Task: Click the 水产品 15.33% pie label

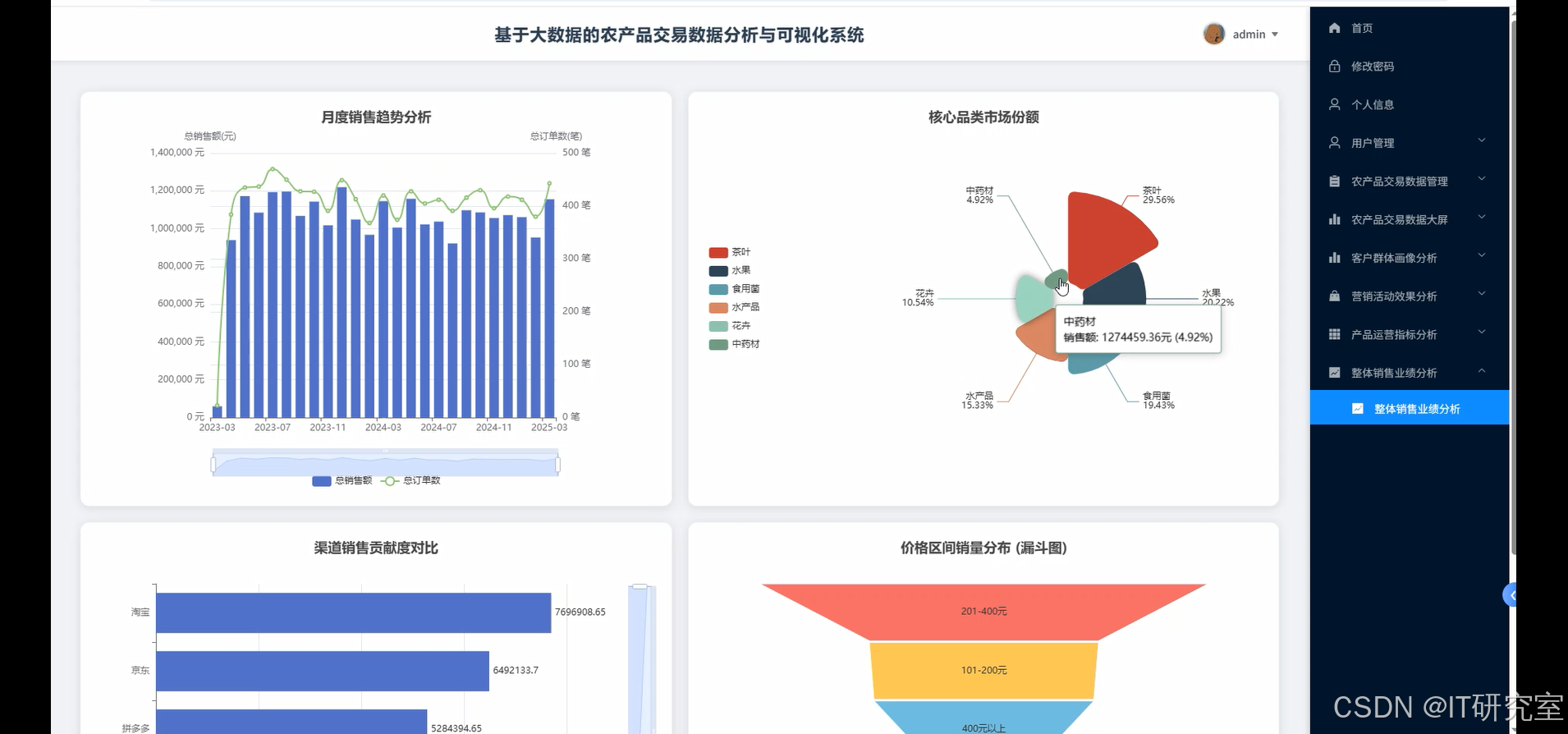Action: coord(977,400)
